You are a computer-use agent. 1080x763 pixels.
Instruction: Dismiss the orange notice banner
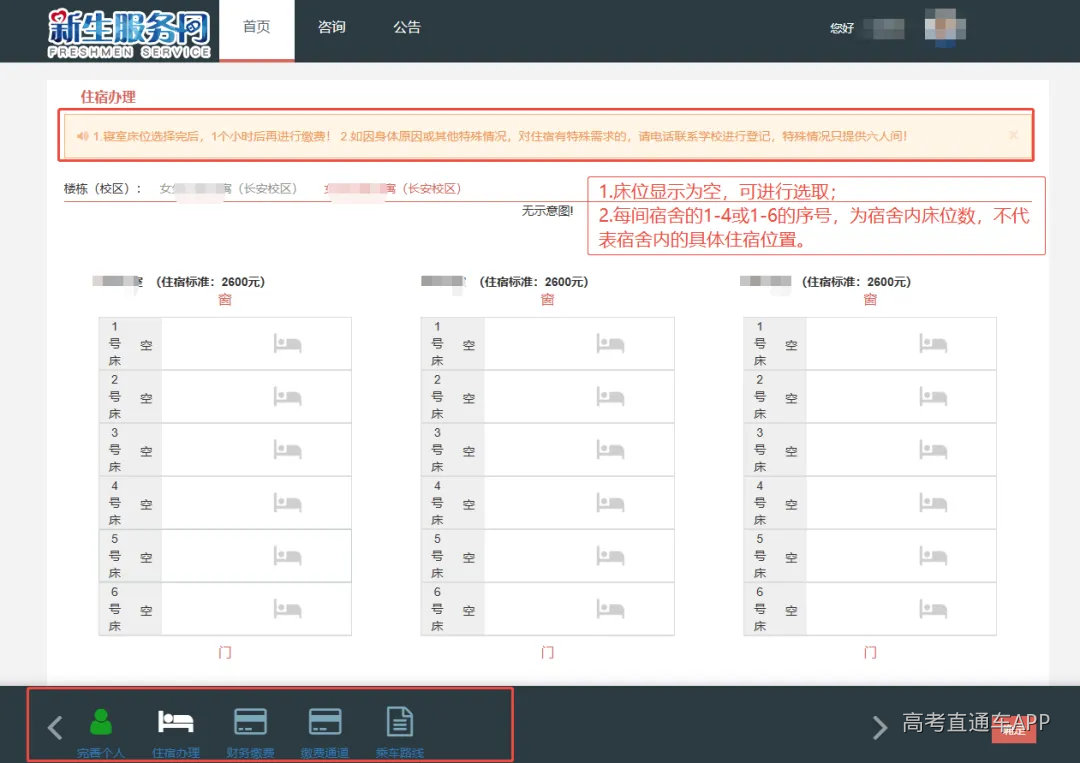coord(1013,135)
